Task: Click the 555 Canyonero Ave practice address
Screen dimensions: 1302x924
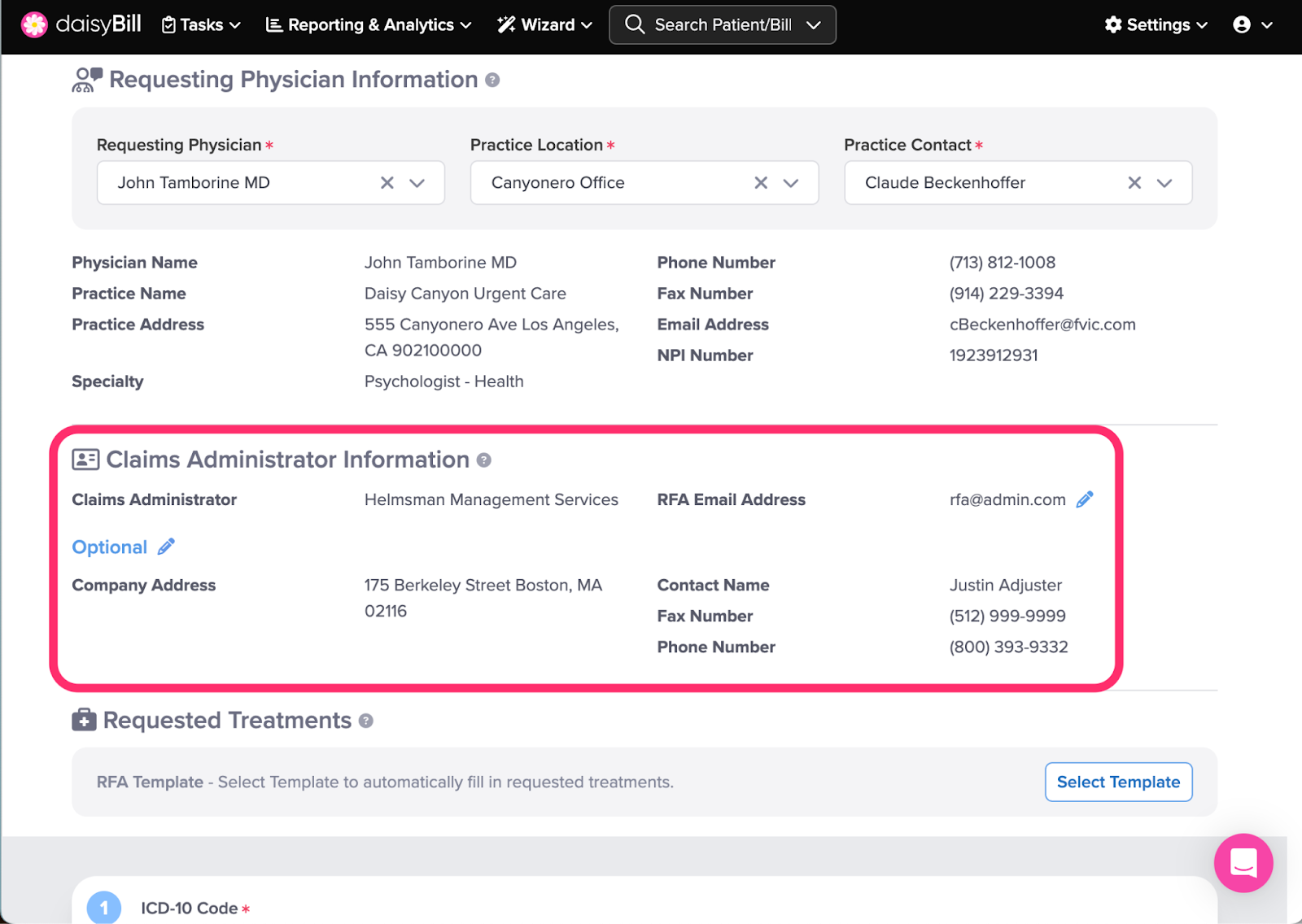Action: [x=492, y=338]
